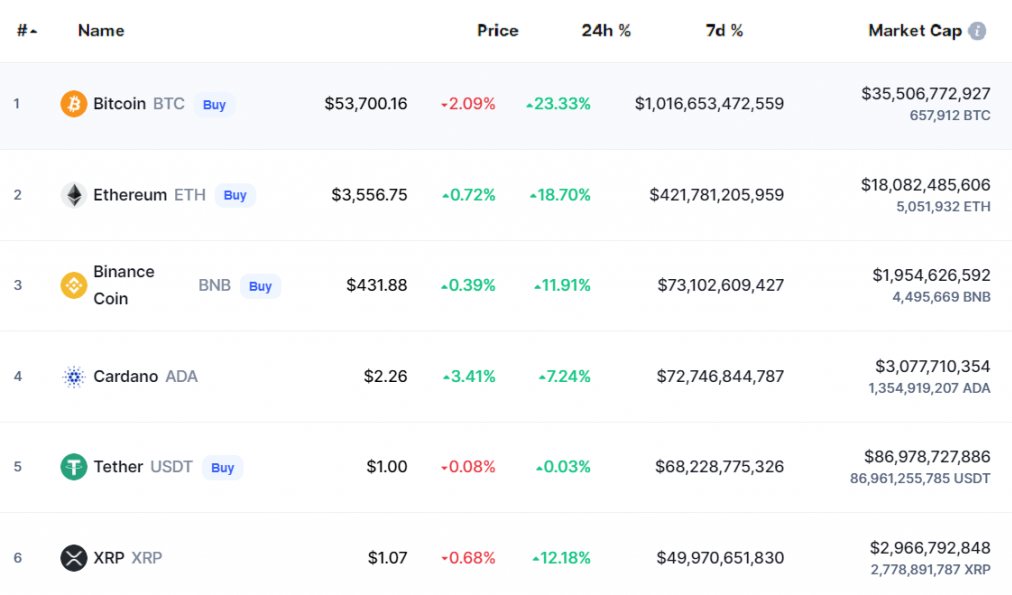Viewport: 1012px width, 595px height.
Task: Open the Binance Coin page link
Action: point(124,285)
